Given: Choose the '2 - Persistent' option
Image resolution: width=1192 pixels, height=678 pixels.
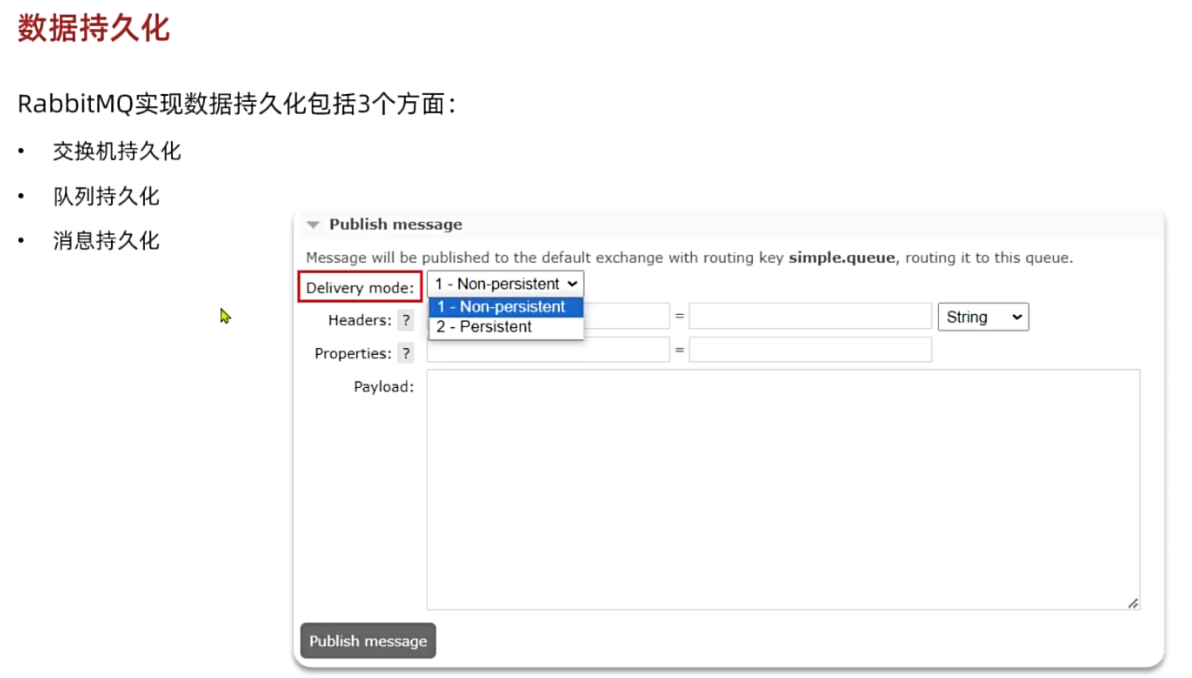Looking at the screenshot, I should (506, 327).
